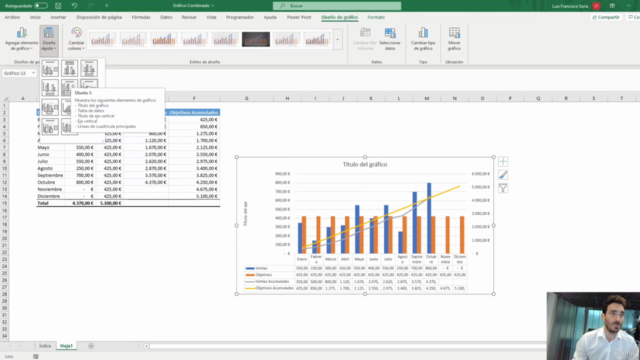Screen dimensions: 640x360
Task: Select row header 20
Action: coord(4,238)
